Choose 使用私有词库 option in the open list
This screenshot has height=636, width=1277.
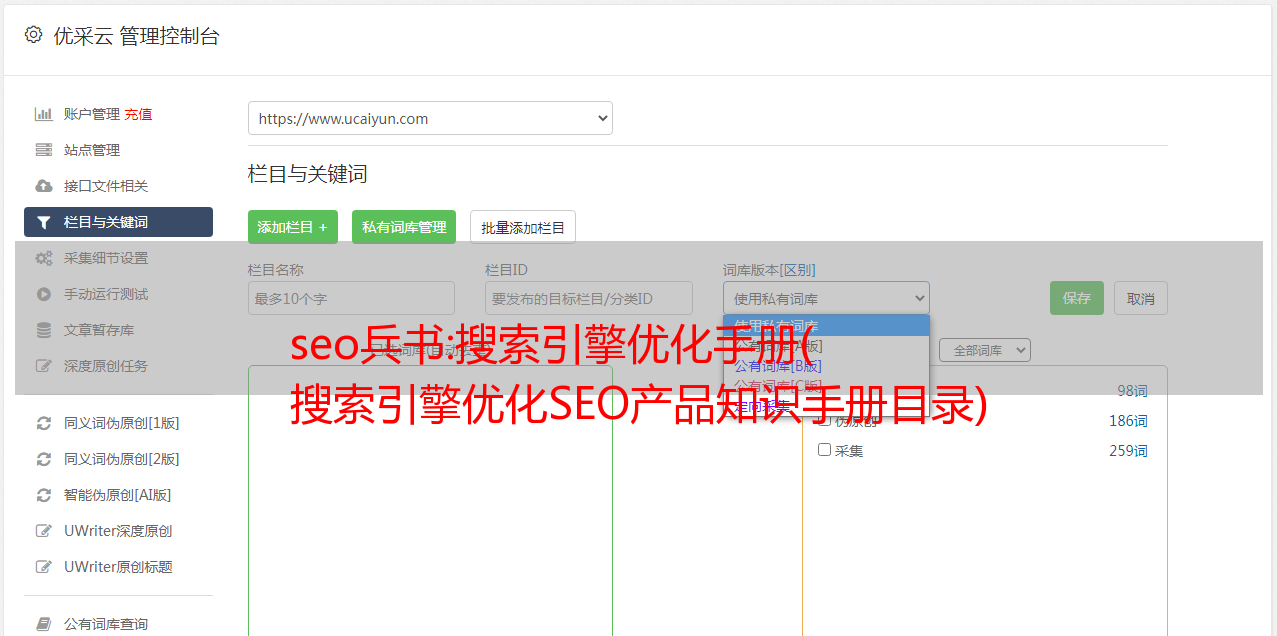tap(826, 326)
